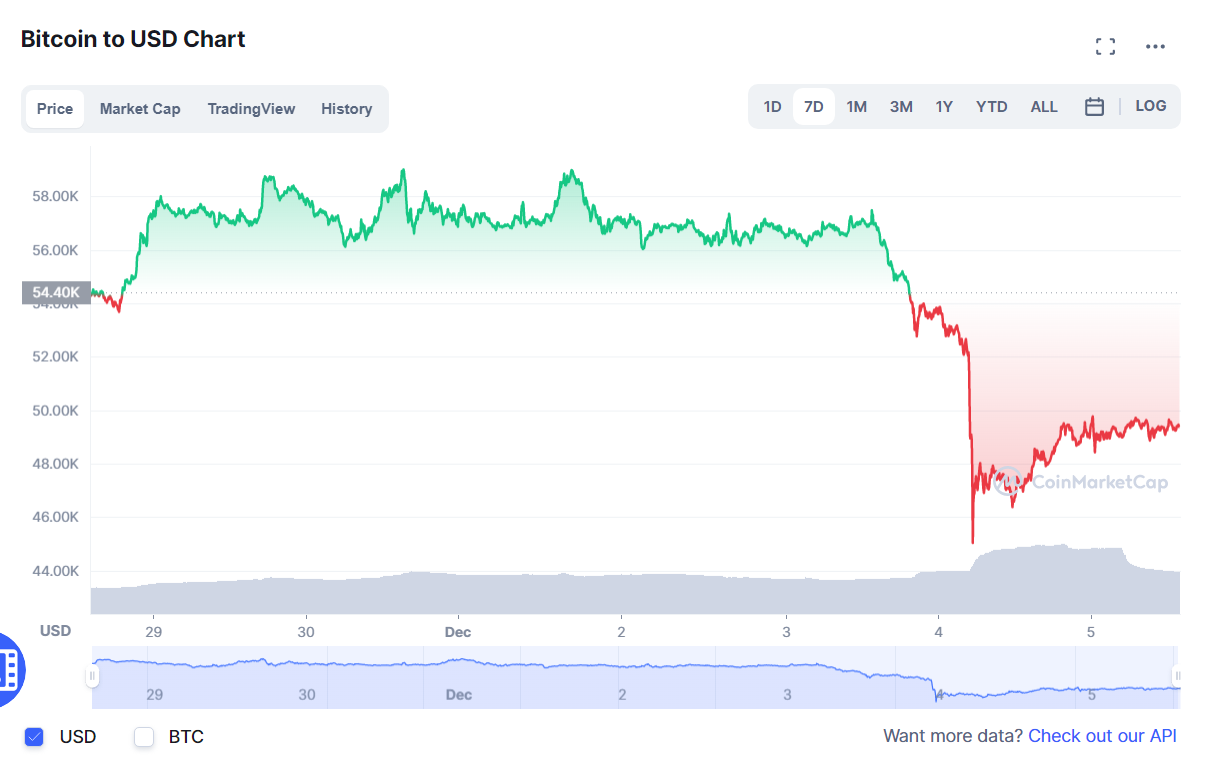Open the Check out our API link
1214x763 pixels.
(1102, 736)
